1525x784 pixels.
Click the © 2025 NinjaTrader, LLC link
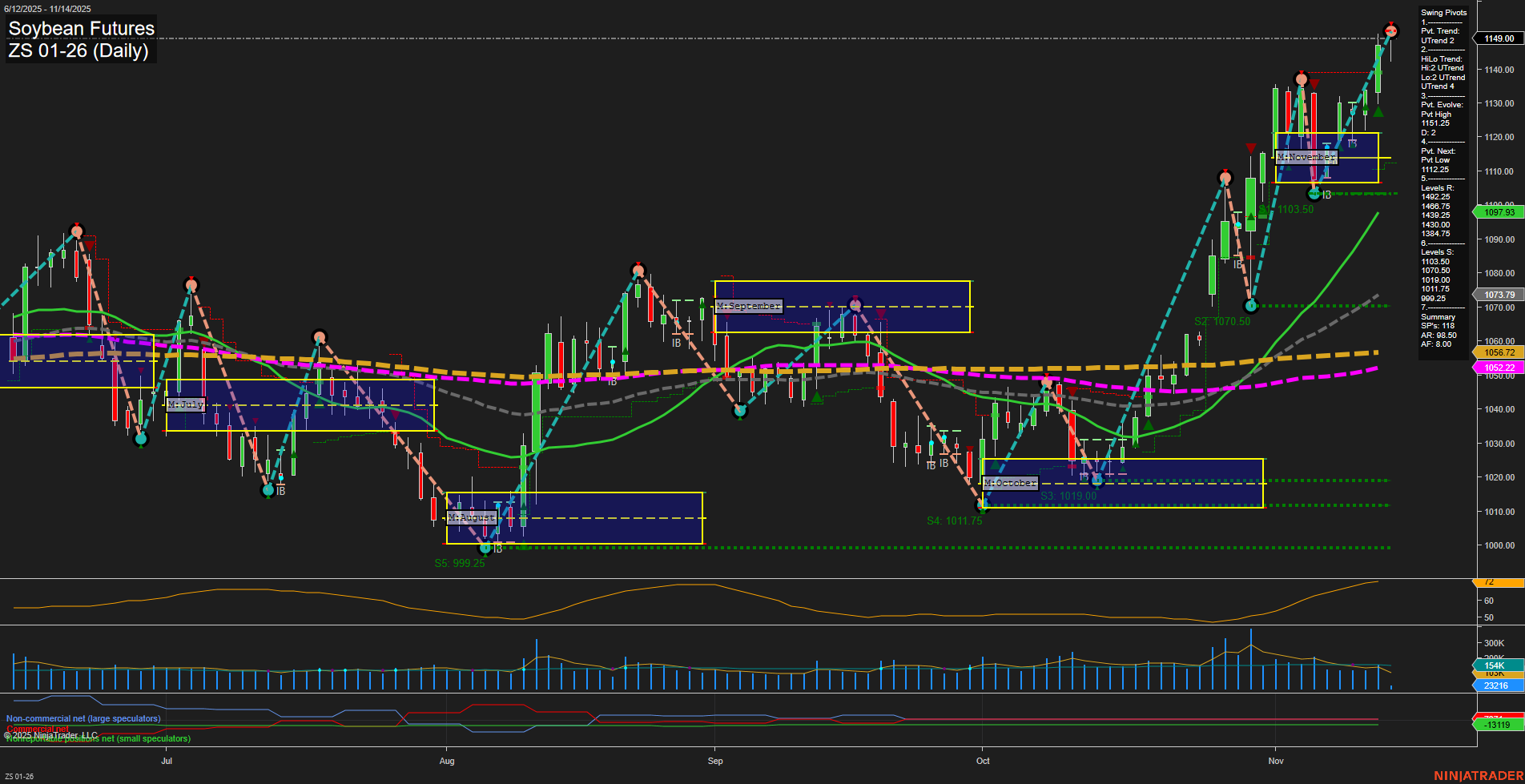point(50,734)
